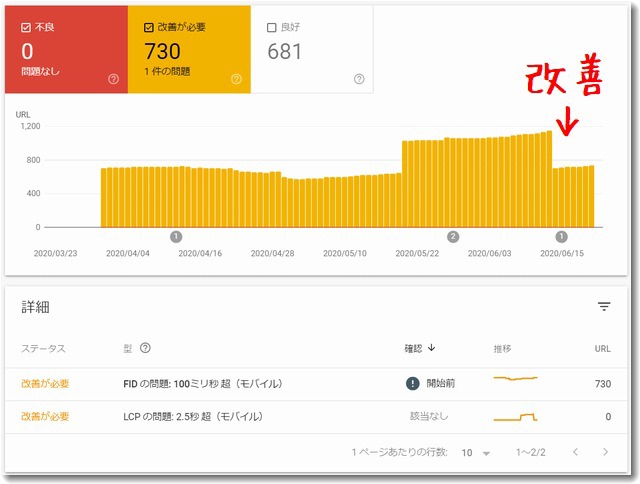Click the help icon beside 型 column
The height and width of the screenshot is (484, 640).
point(146,348)
